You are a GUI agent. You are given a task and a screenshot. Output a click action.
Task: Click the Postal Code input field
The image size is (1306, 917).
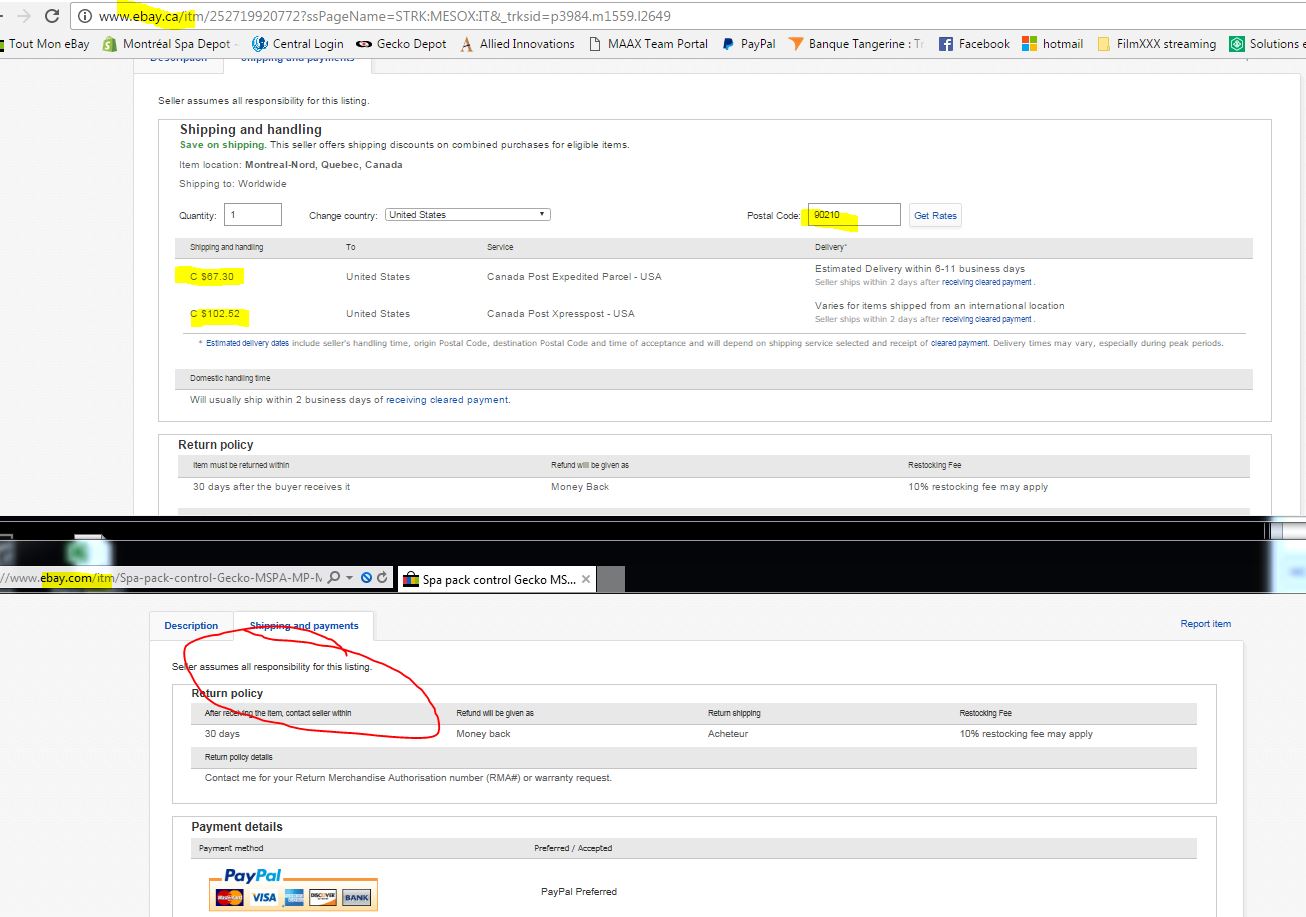click(x=853, y=215)
